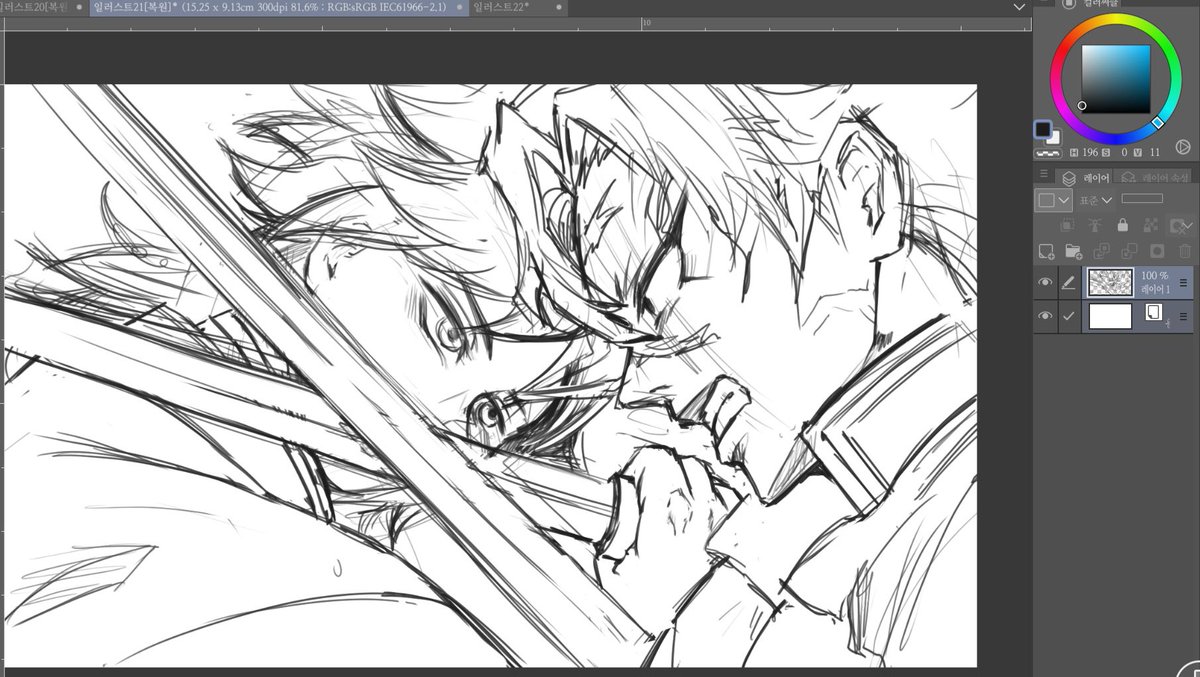This screenshot has height=677, width=1200.
Task: Click the pen edit indicator on 레이어 1
Action: [x=1069, y=283]
